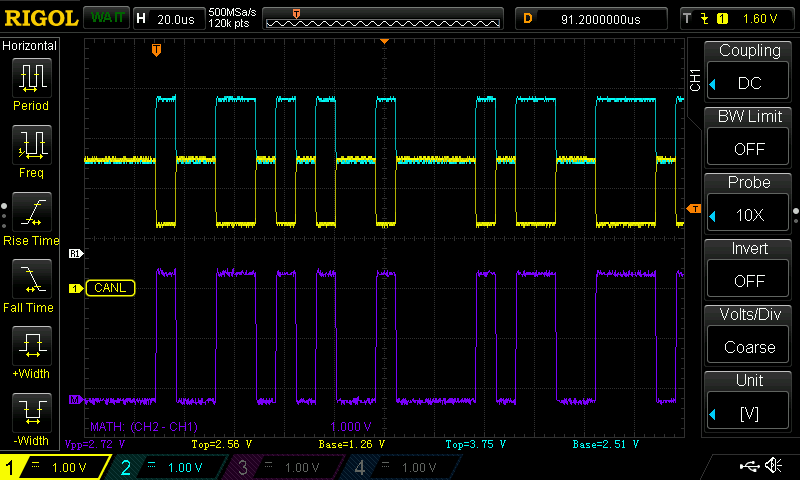Click the MATH waveform M marker
Viewport: 800px width, 480px height.
(76, 399)
